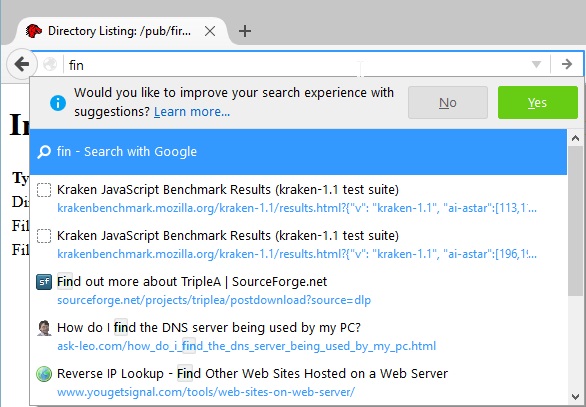
Task: Open a new tab with plus button
Action: click(245, 31)
